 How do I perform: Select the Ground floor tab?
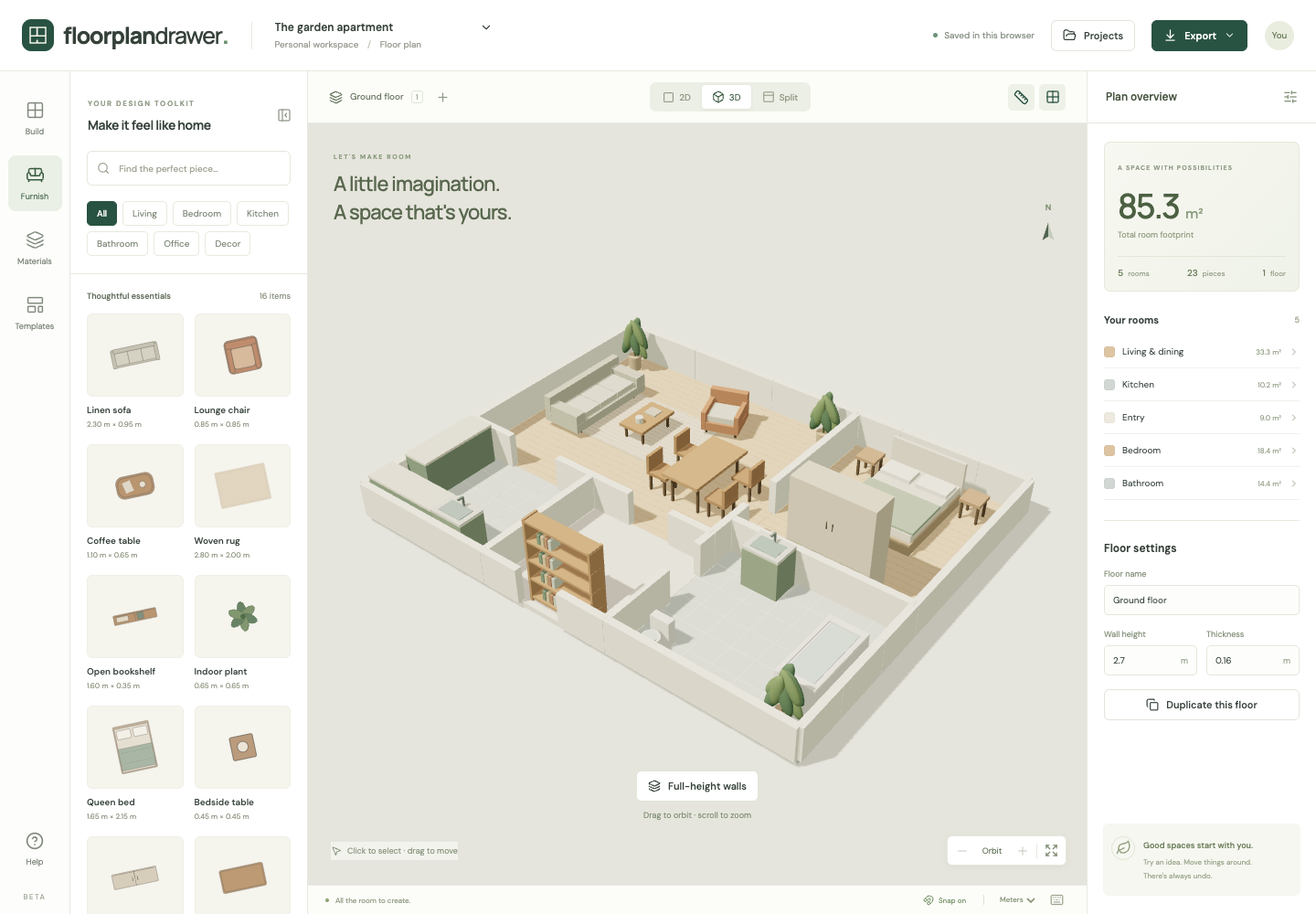click(376, 97)
